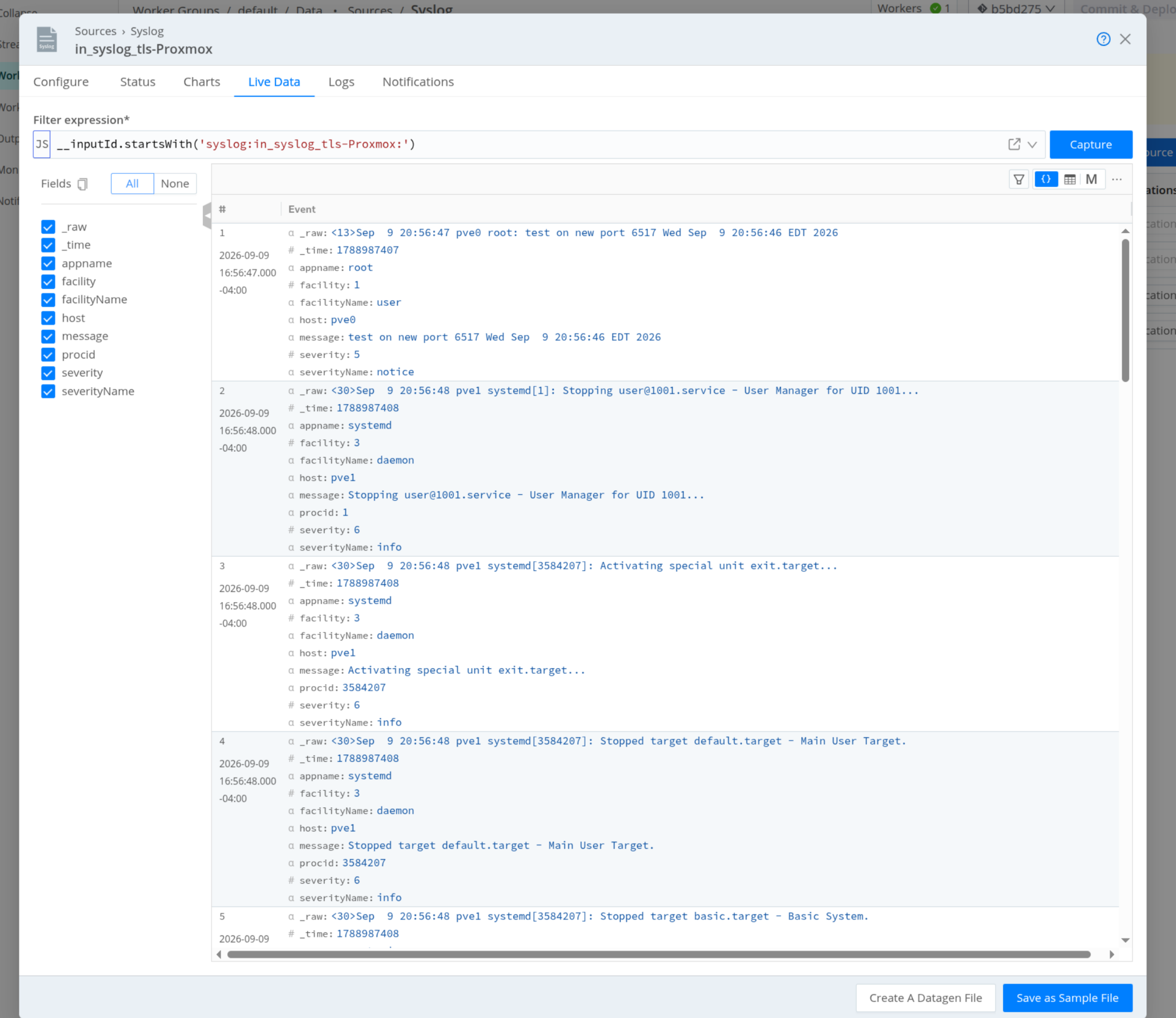
Task: Click the scroll-down arrow of events list
Action: pos(1125,940)
